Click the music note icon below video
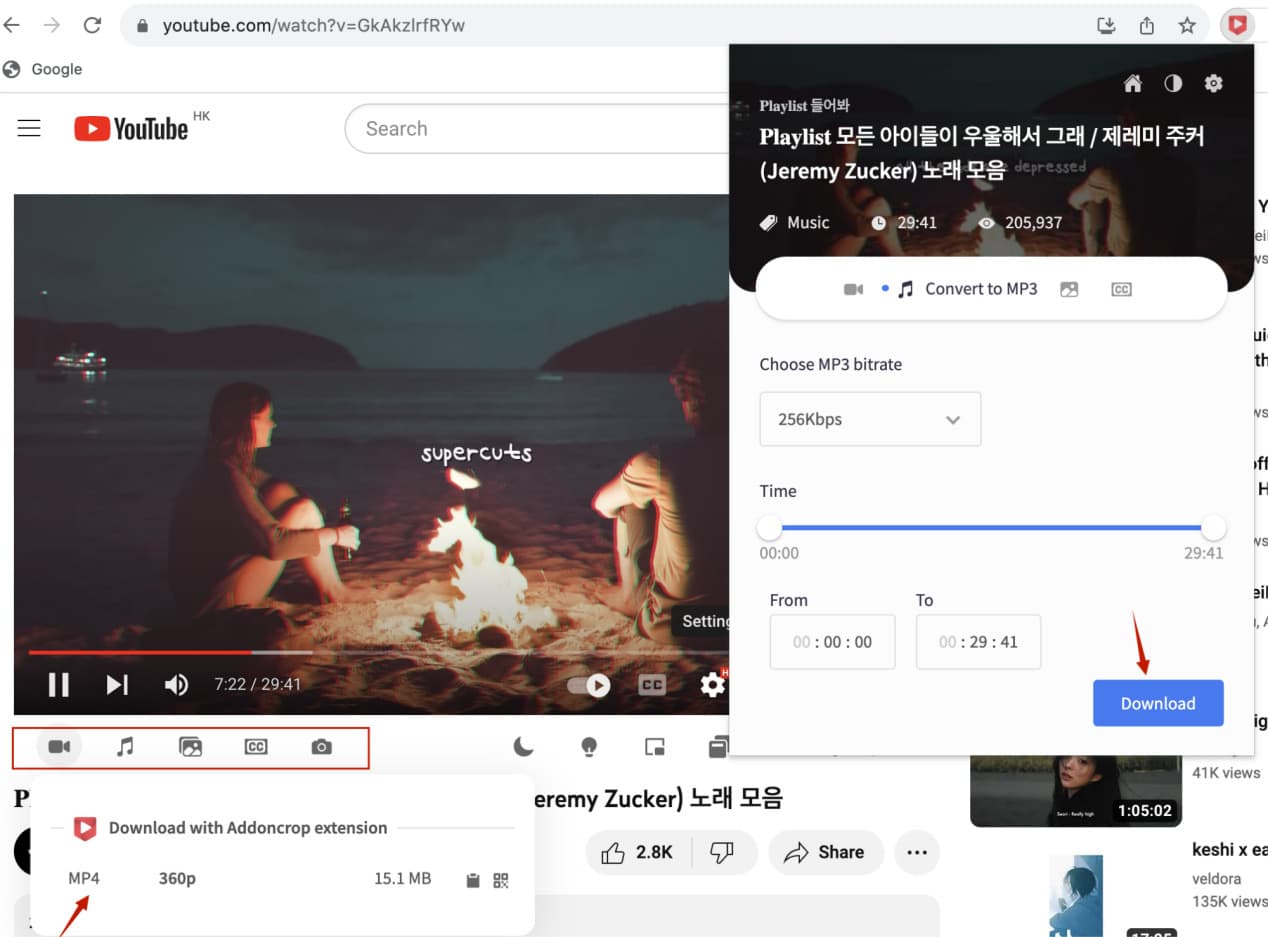Viewport: 1268px width, 937px height. [x=125, y=747]
